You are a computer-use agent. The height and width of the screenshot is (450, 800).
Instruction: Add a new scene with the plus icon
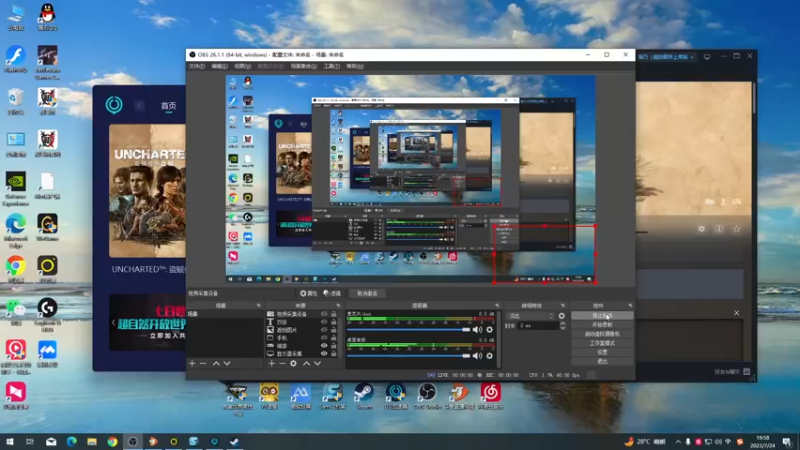(x=192, y=363)
